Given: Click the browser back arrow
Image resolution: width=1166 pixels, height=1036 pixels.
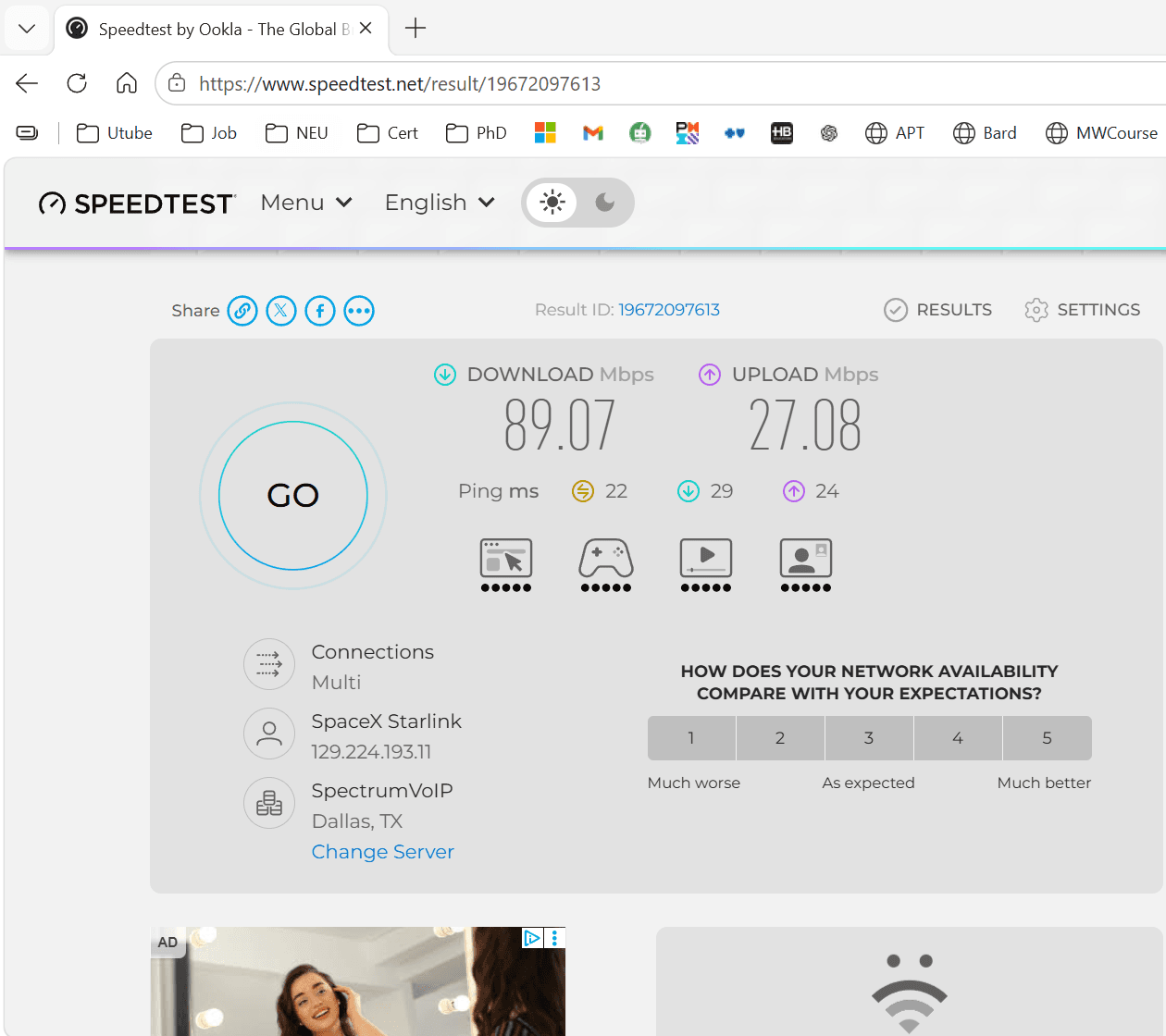Looking at the screenshot, I should (27, 83).
